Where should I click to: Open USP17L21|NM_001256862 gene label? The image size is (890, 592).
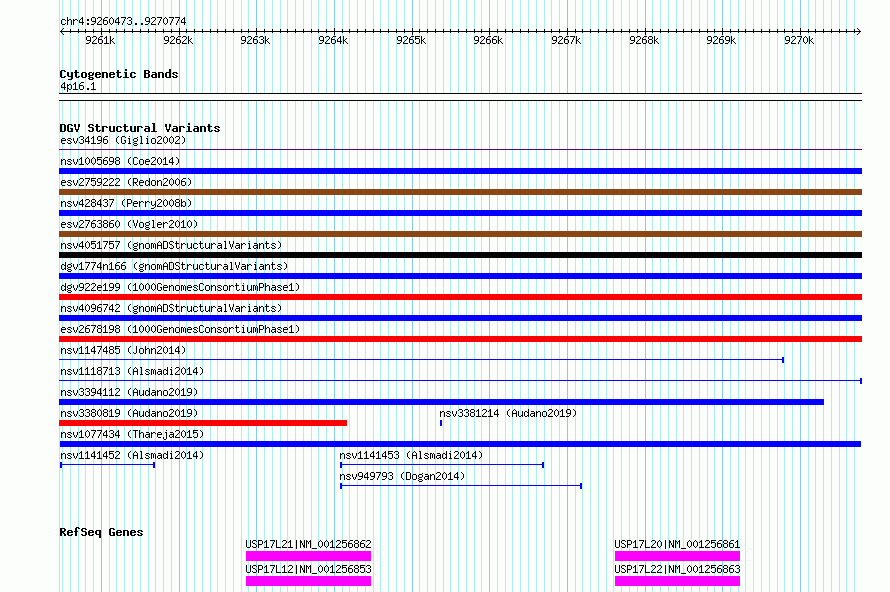point(308,544)
